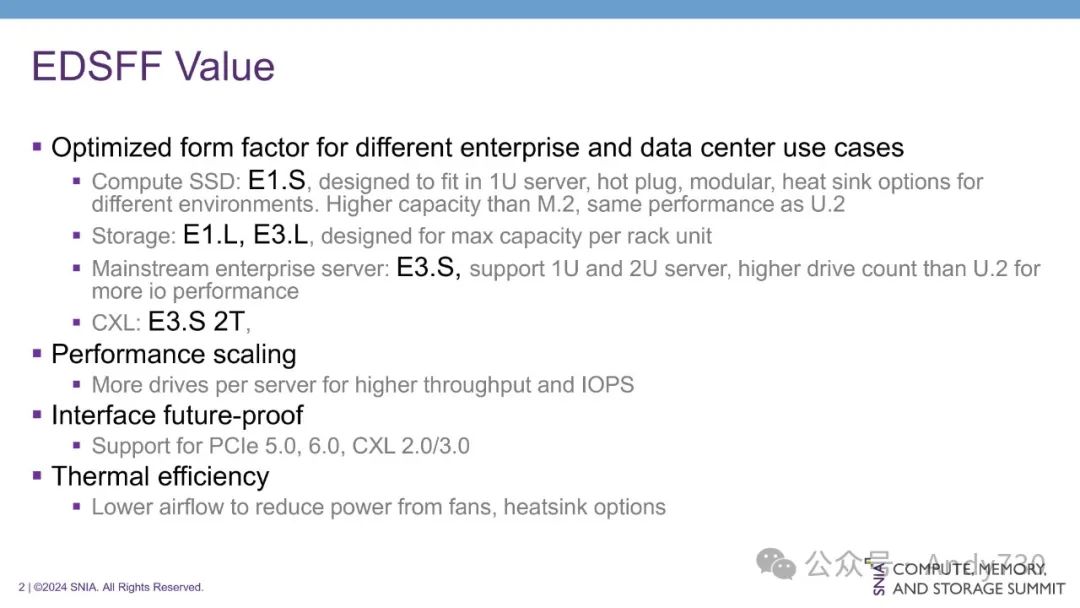Click the Lower airflow heatsink options line

tap(378, 507)
